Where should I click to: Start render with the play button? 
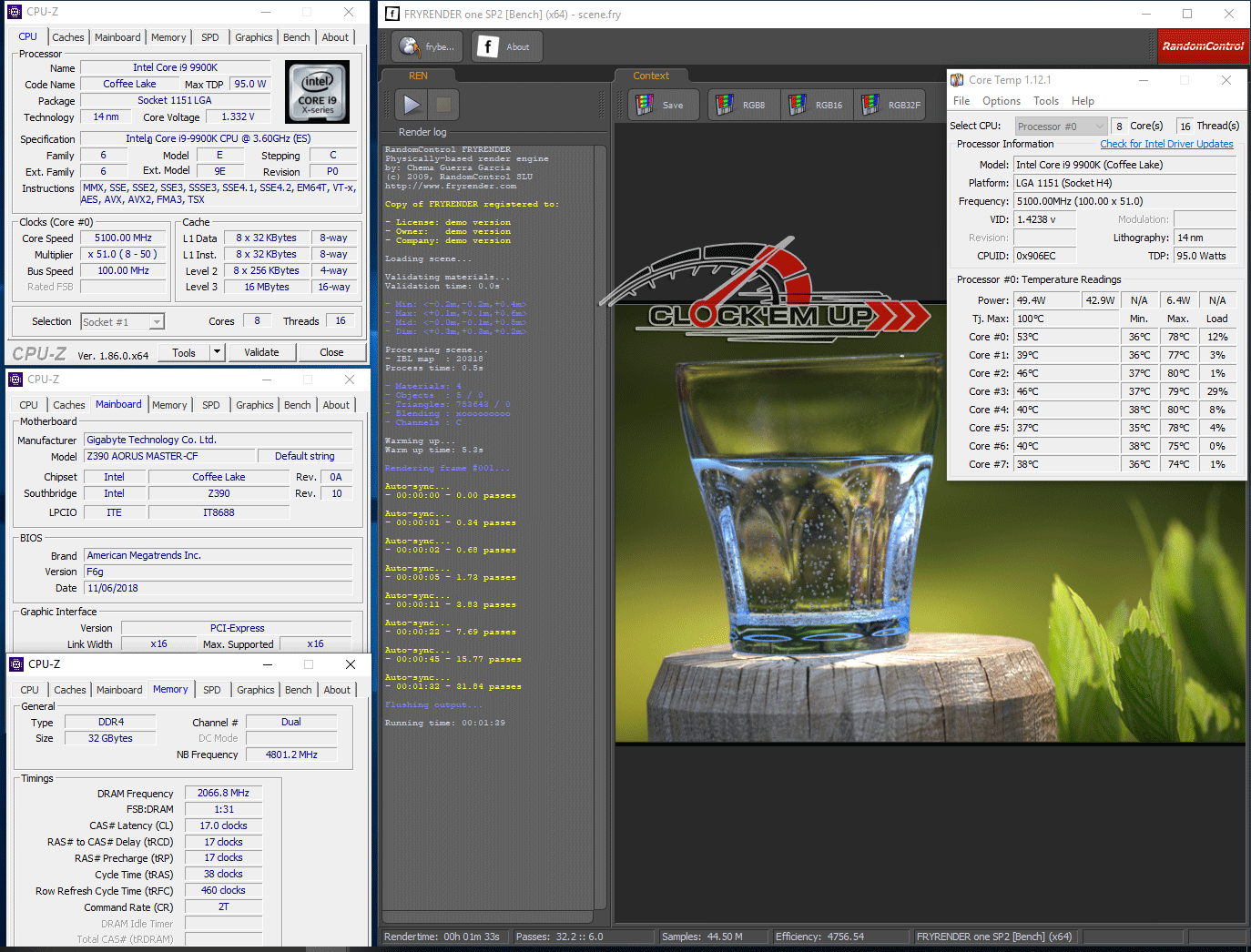pos(412,105)
